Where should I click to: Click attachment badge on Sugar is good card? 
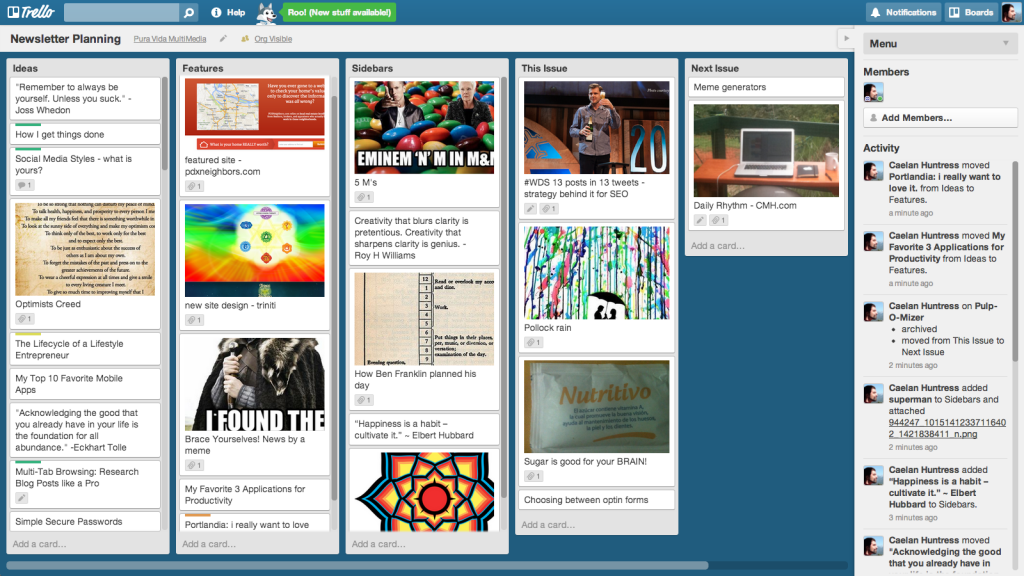click(x=534, y=476)
